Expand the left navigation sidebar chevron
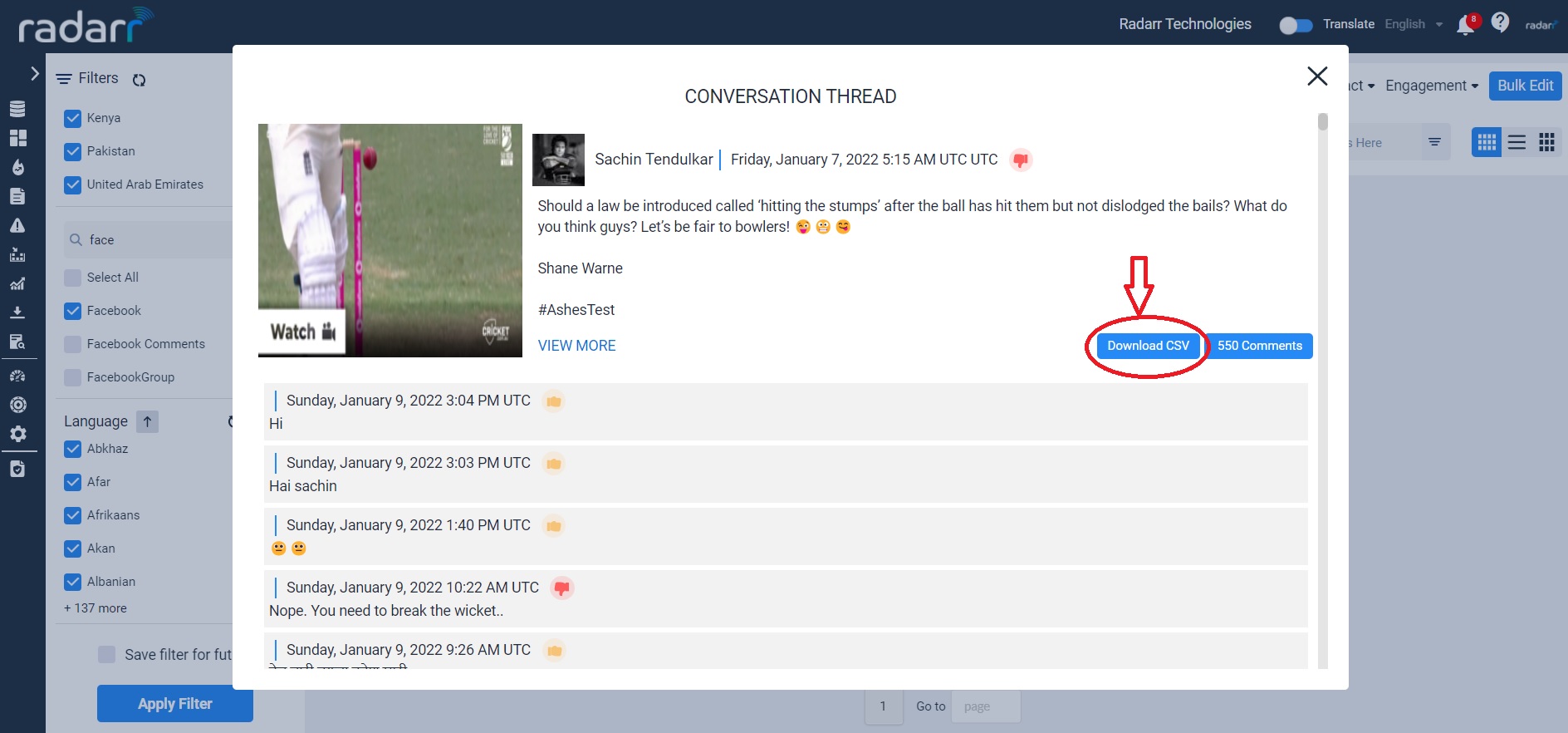This screenshot has height=733, width=1568. pyautogui.click(x=34, y=73)
